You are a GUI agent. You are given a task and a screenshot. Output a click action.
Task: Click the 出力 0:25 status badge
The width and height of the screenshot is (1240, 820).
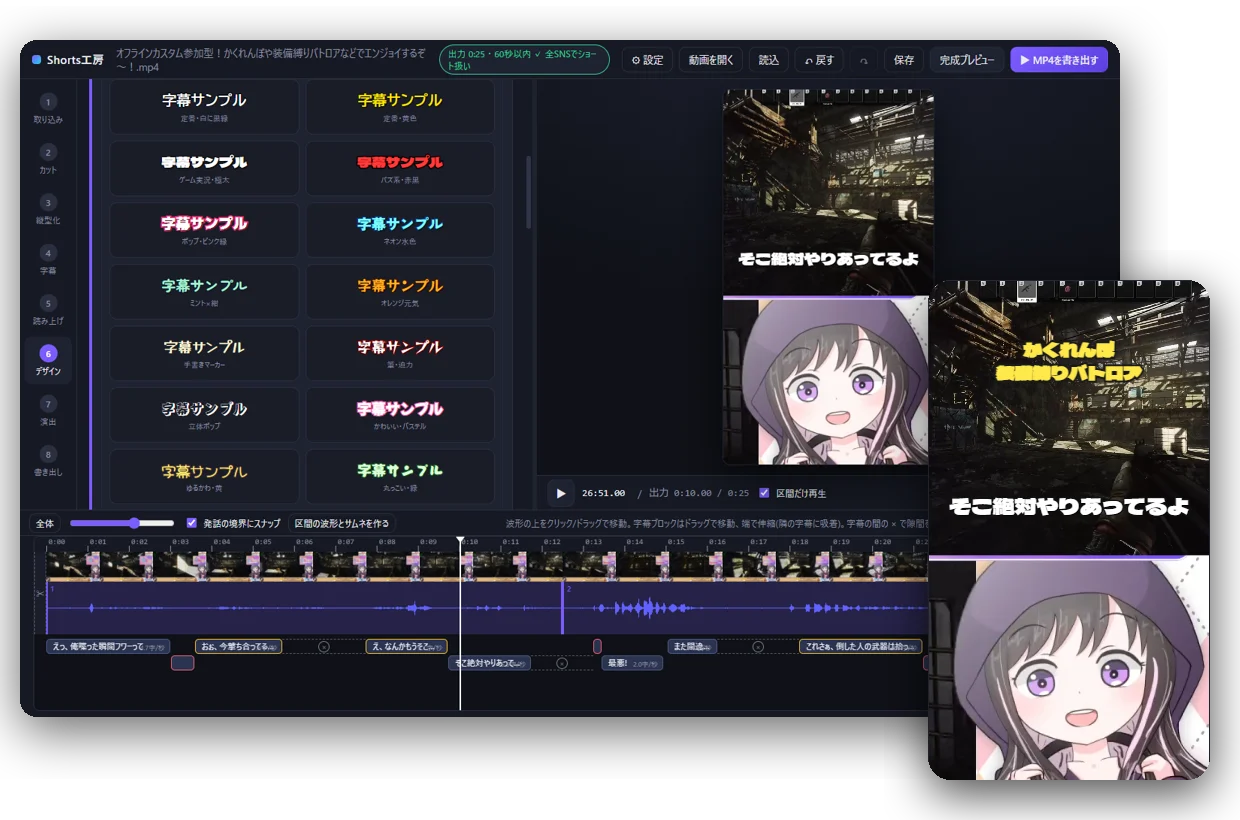tap(524, 60)
